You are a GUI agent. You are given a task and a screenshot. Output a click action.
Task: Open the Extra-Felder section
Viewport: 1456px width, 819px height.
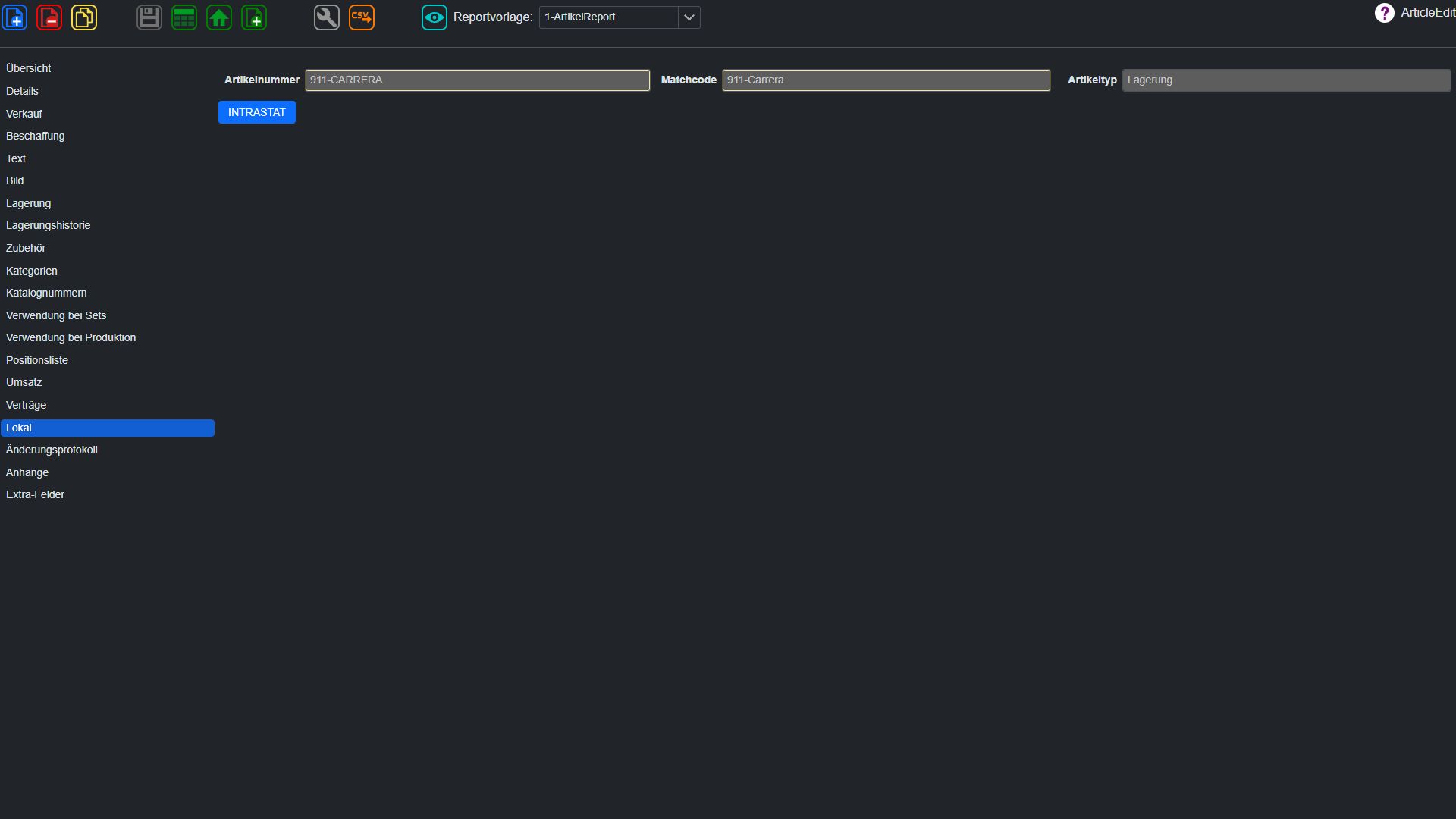[x=108, y=494]
